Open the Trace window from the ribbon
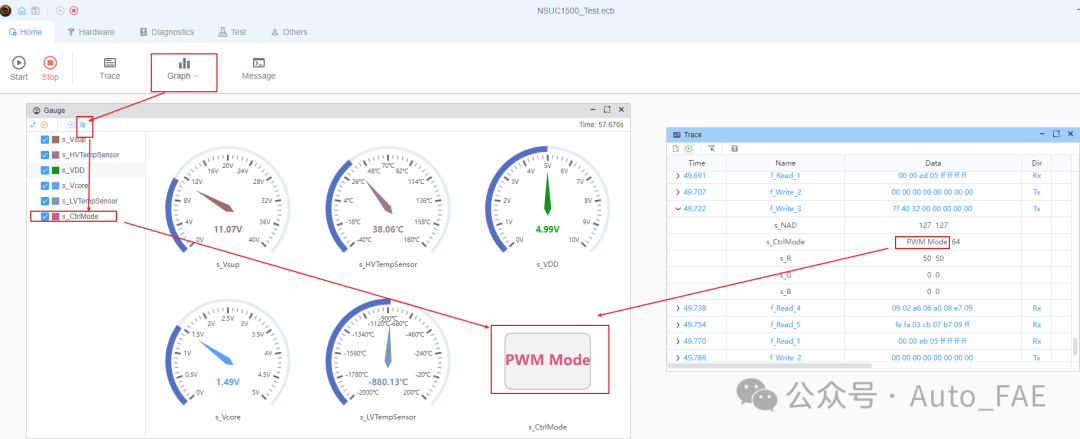This screenshot has width=1080, height=439. point(110,68)
